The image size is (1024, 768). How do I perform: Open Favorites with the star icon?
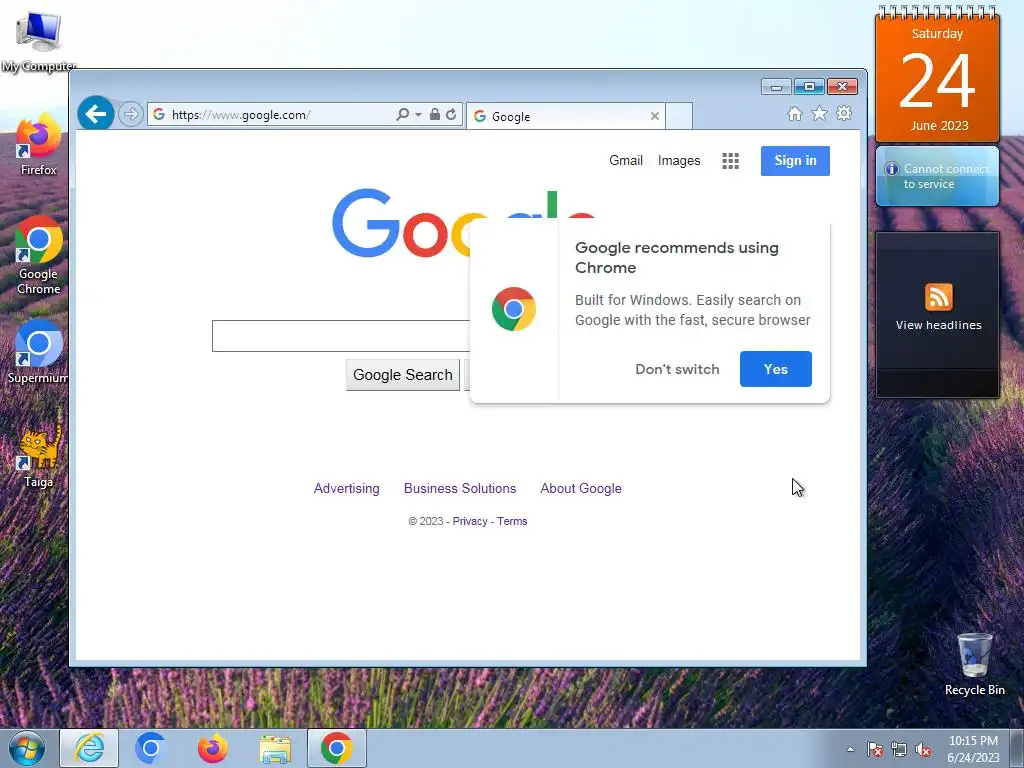pos(819,114)
